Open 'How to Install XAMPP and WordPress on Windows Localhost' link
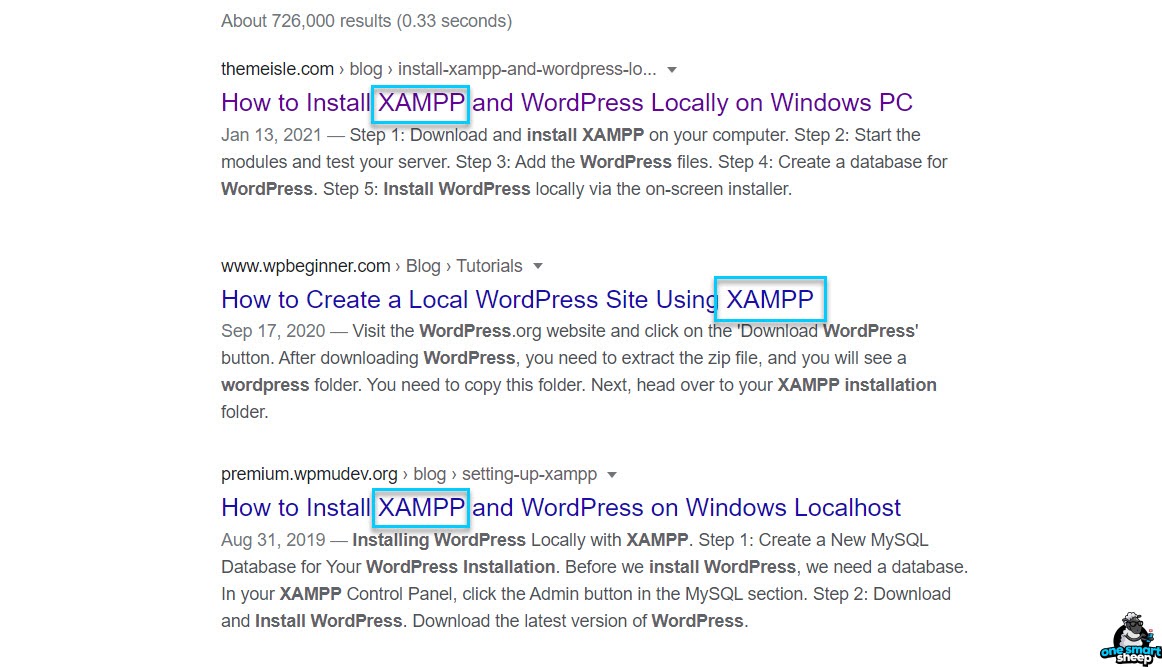This screenshot has height=667, width=1162. [x=561, y=508]
